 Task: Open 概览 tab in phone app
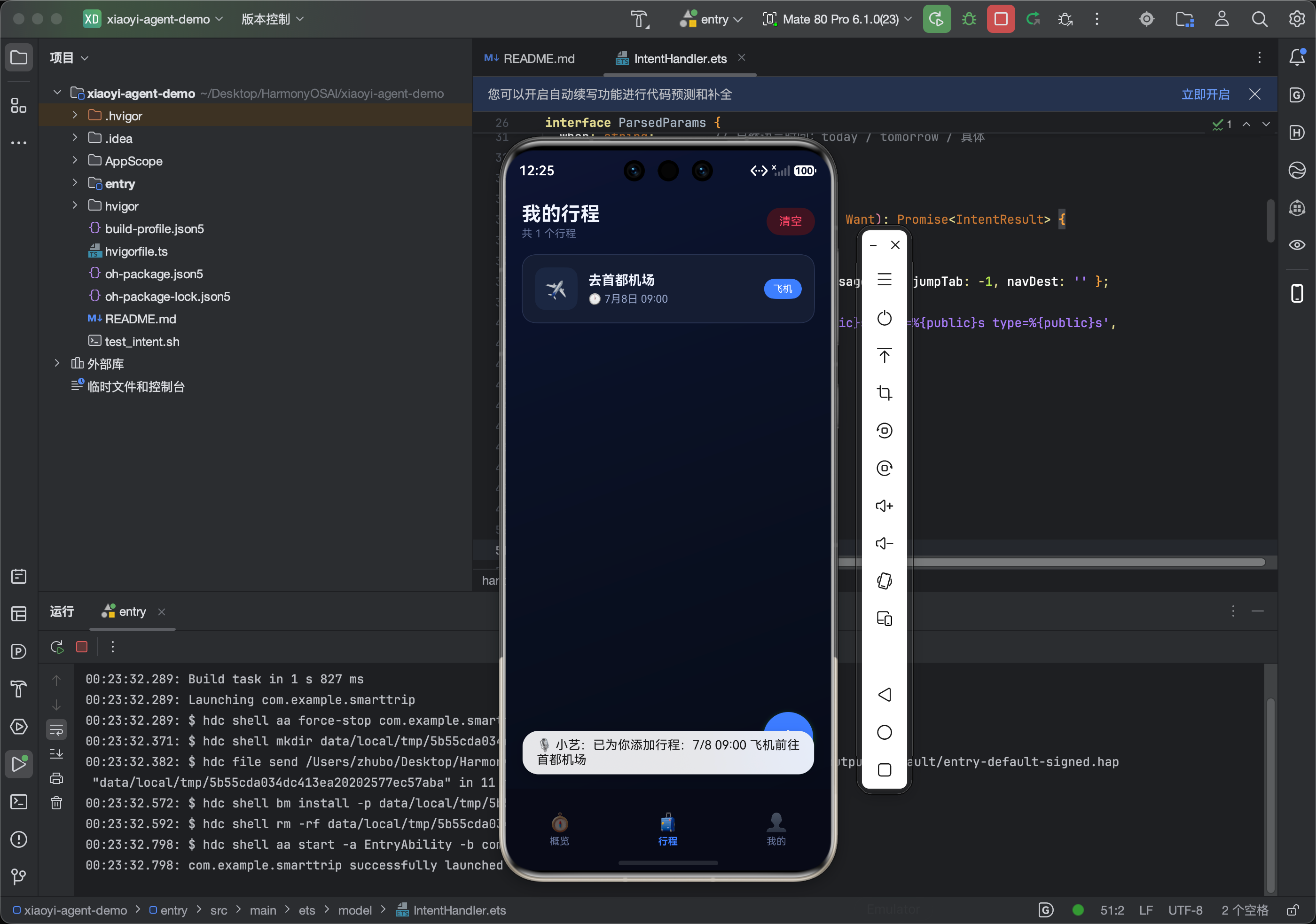coord(559,829)
